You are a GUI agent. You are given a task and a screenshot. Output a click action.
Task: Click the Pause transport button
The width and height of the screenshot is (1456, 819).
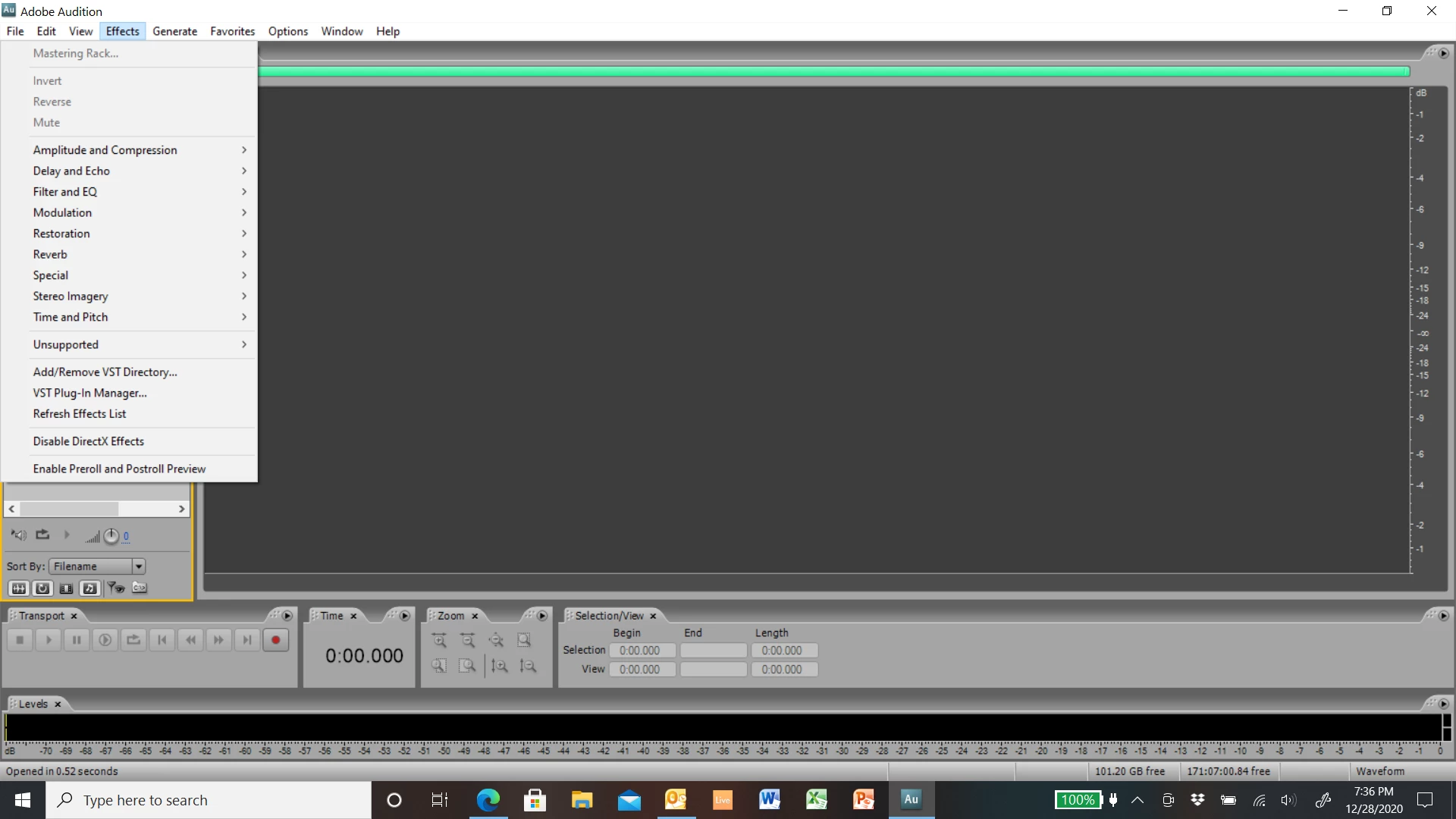77,640
